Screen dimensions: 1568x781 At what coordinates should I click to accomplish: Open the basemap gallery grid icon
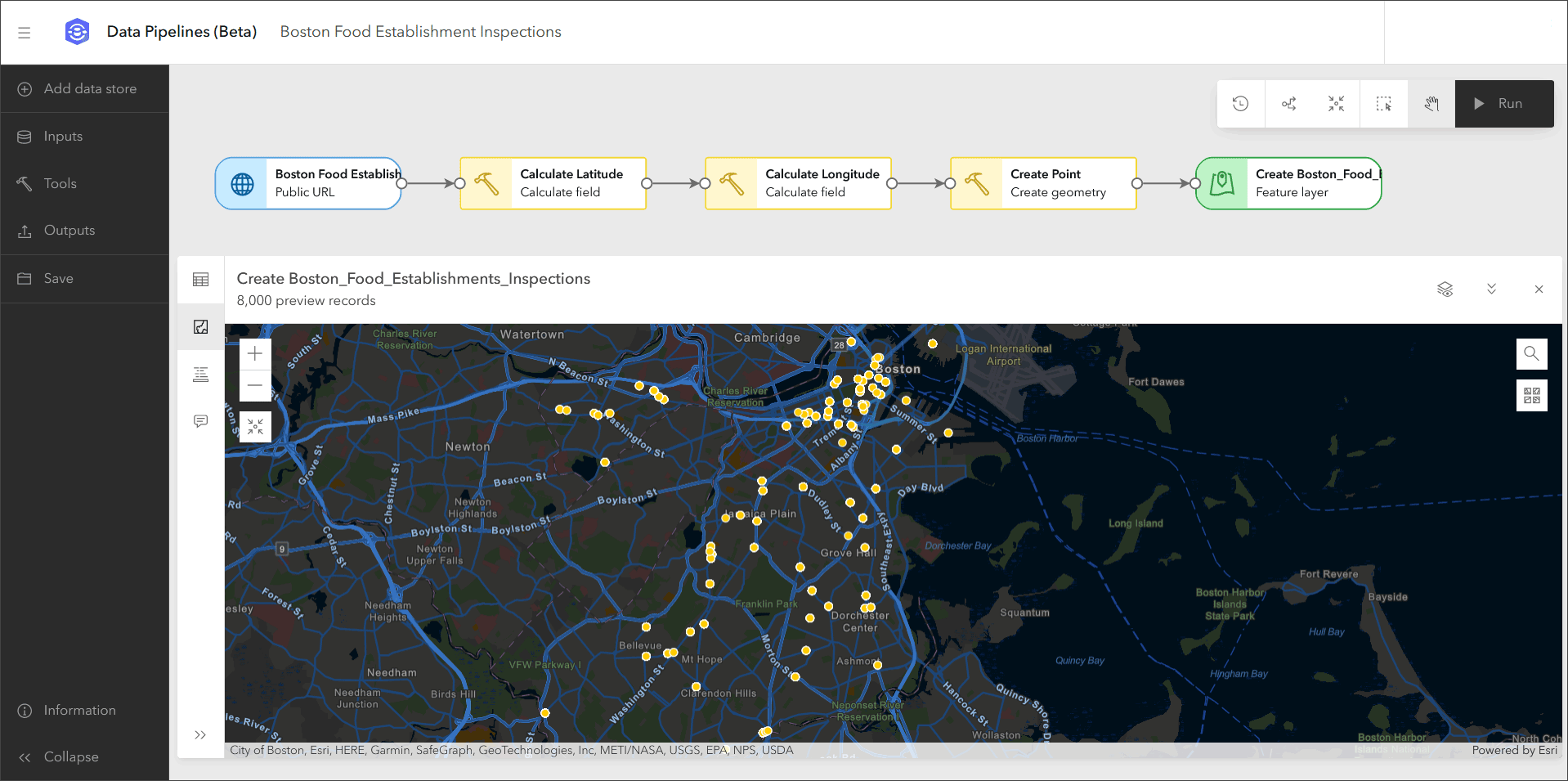(x=1531, y=396)
